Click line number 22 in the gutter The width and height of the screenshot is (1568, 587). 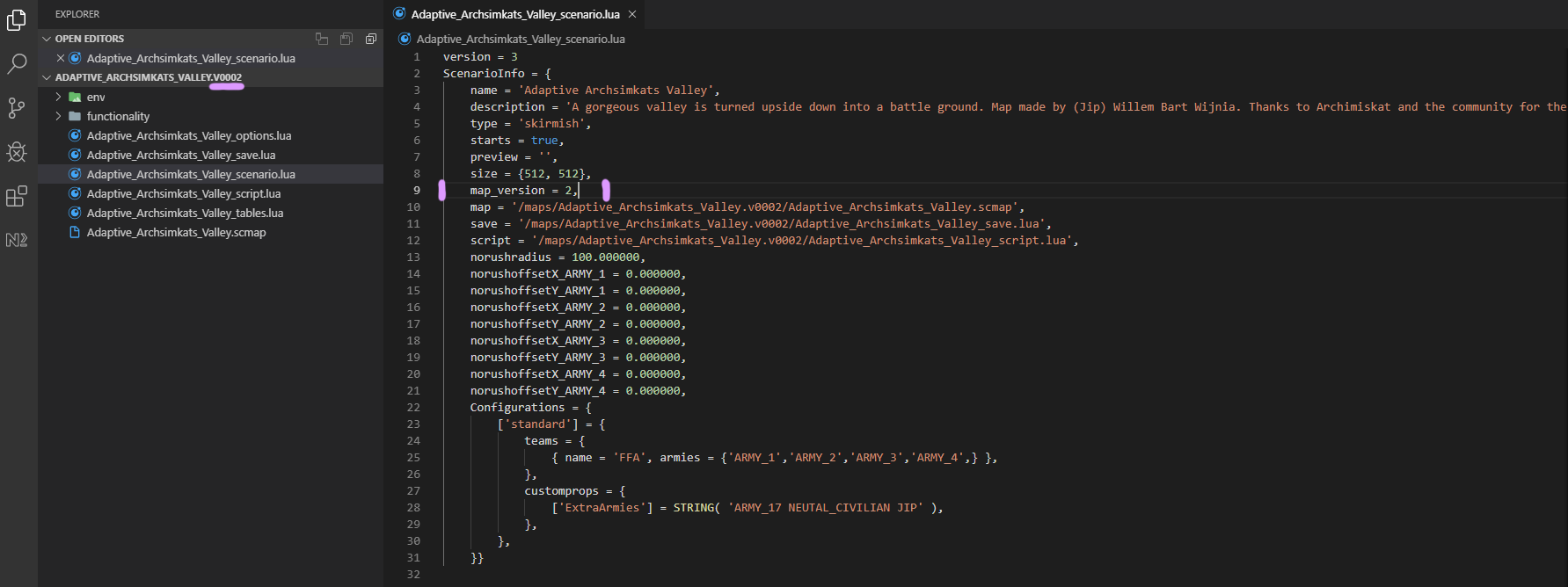coord(413,407)
